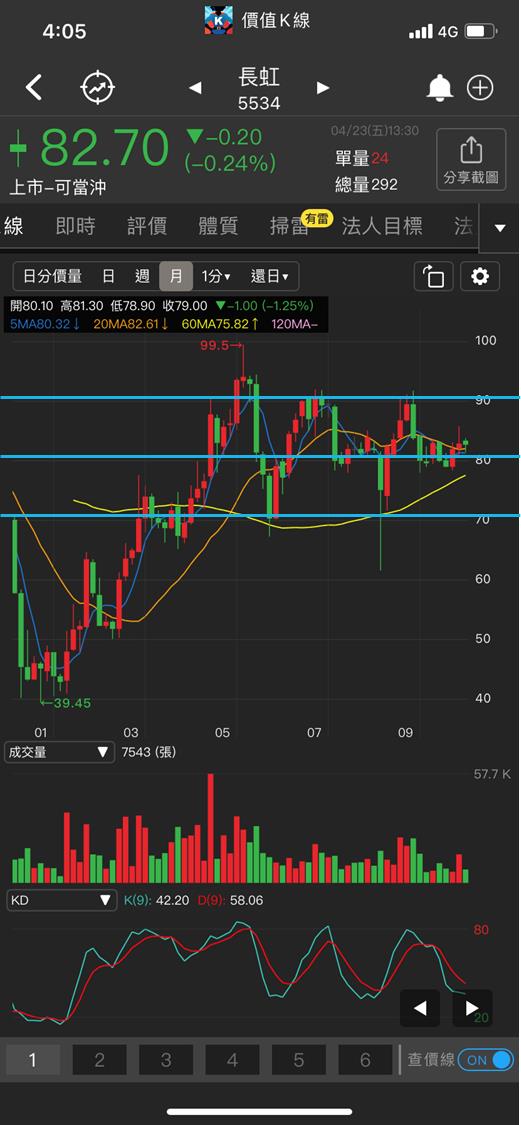The height and width of the screenshot is (1125, 521).
Task: Open the 還日 dropdown
Action: coord(269,276)
